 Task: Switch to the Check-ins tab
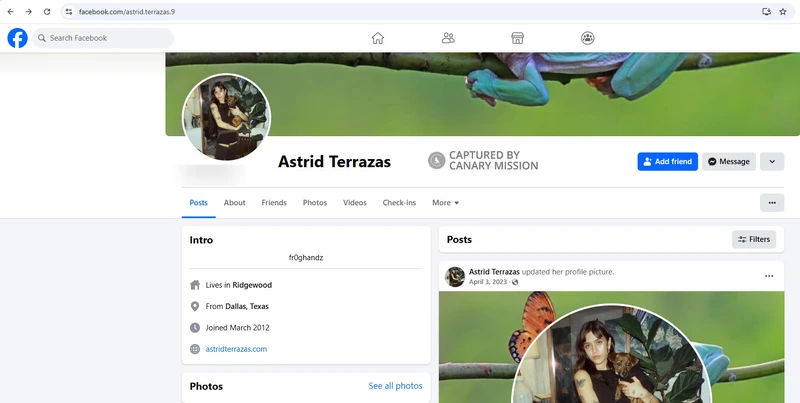399,203
